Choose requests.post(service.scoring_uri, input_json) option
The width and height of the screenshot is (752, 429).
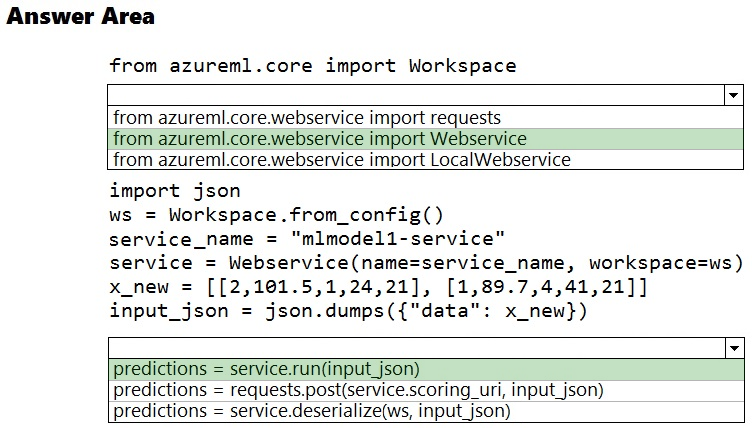tap(426, 390)
